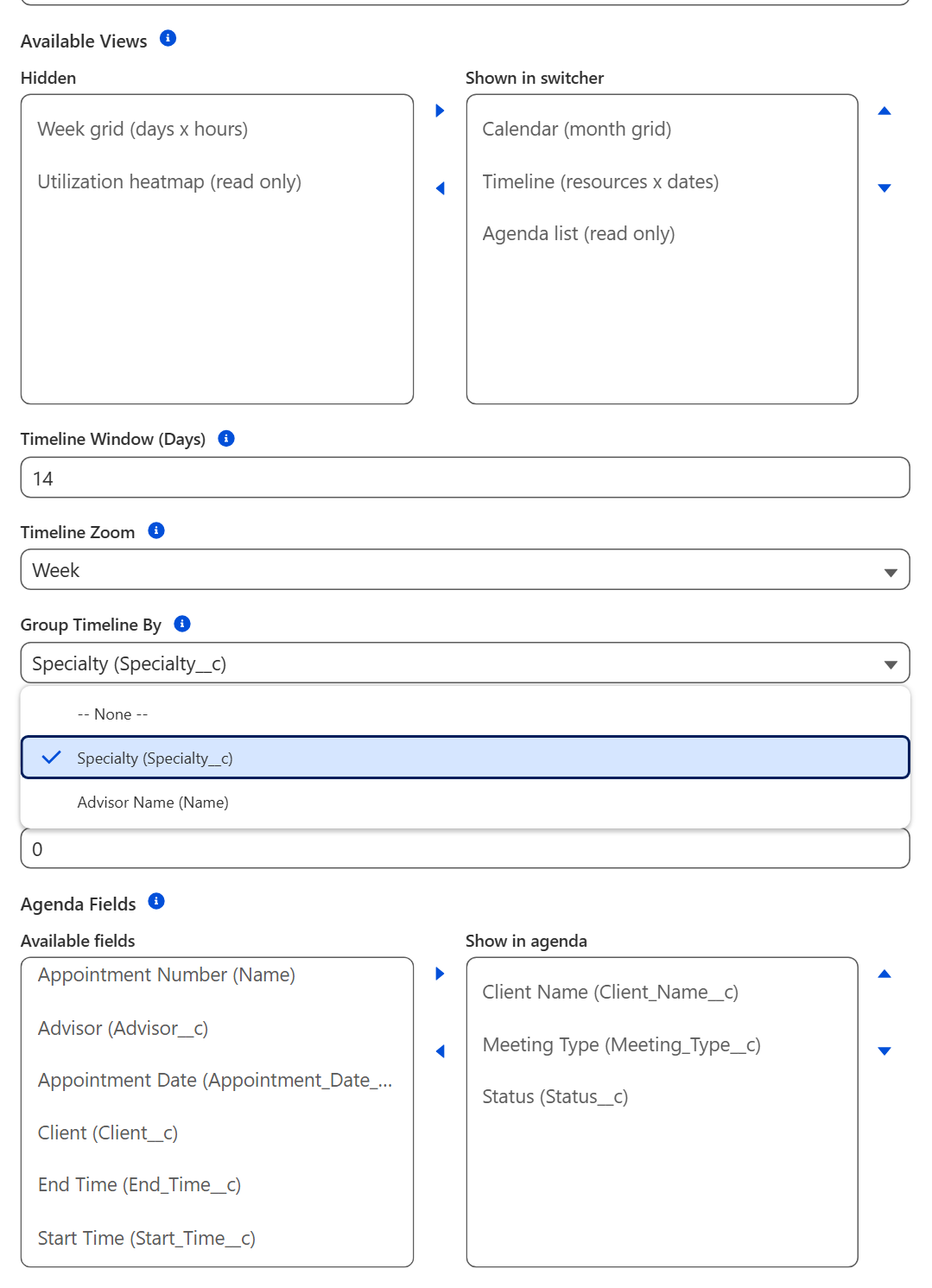The width and height of the screenshot is (932, 1288).
Task: Choose the -- None -- grouping option
Action: 465,714
